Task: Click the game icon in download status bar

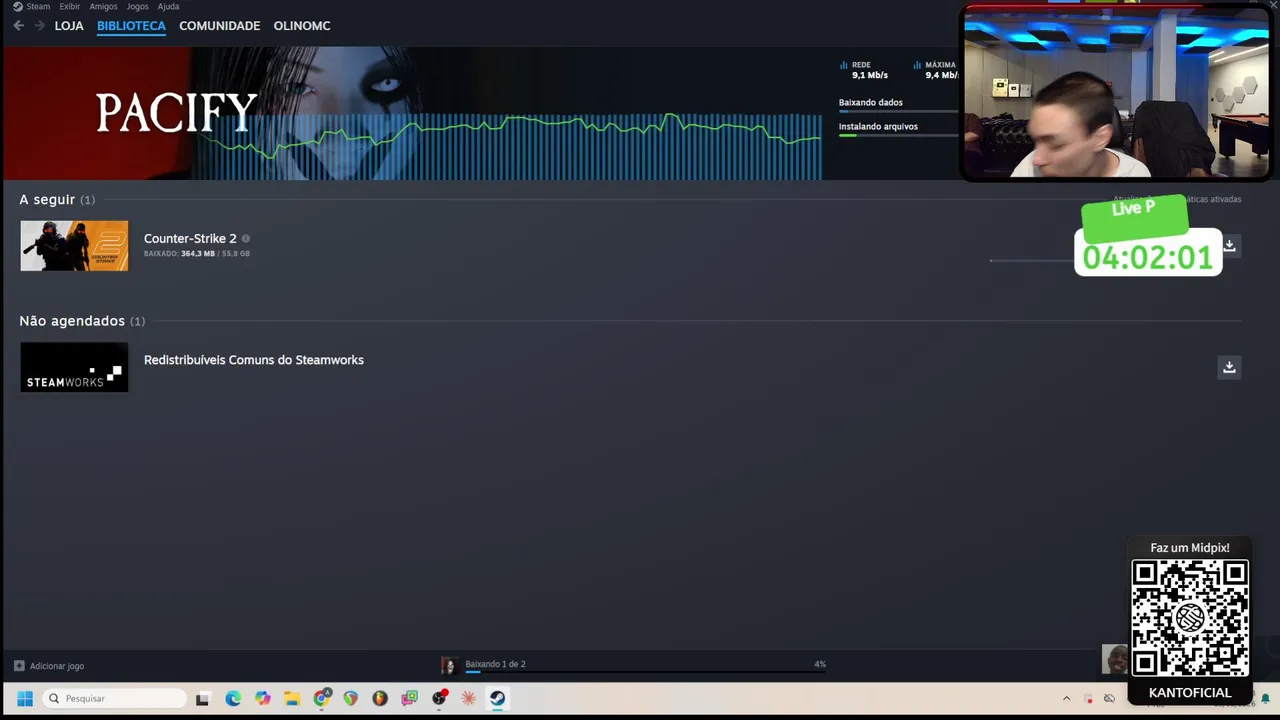Action: click(450, 666)
